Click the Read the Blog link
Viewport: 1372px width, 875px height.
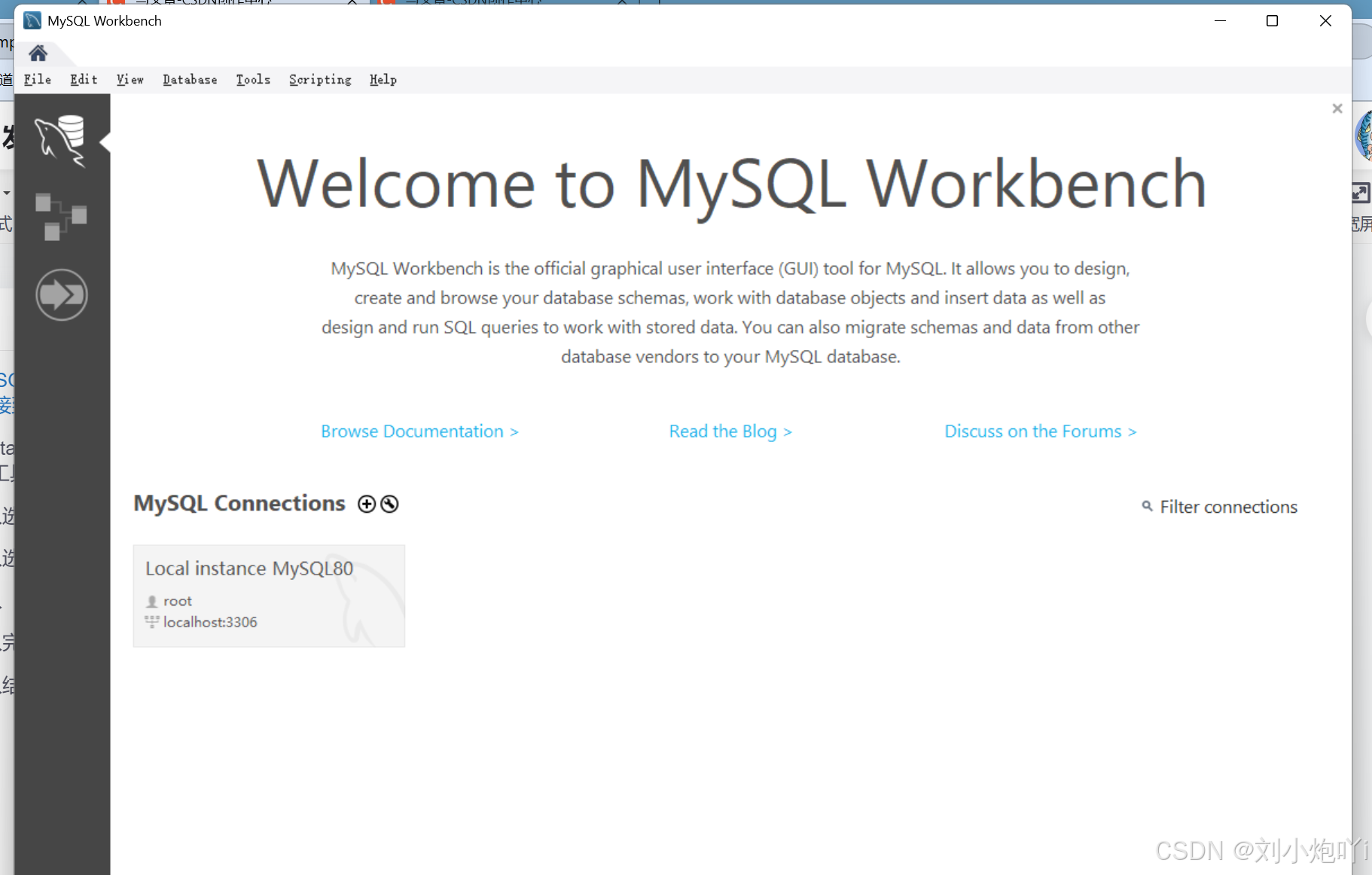(x=730, y=431)
